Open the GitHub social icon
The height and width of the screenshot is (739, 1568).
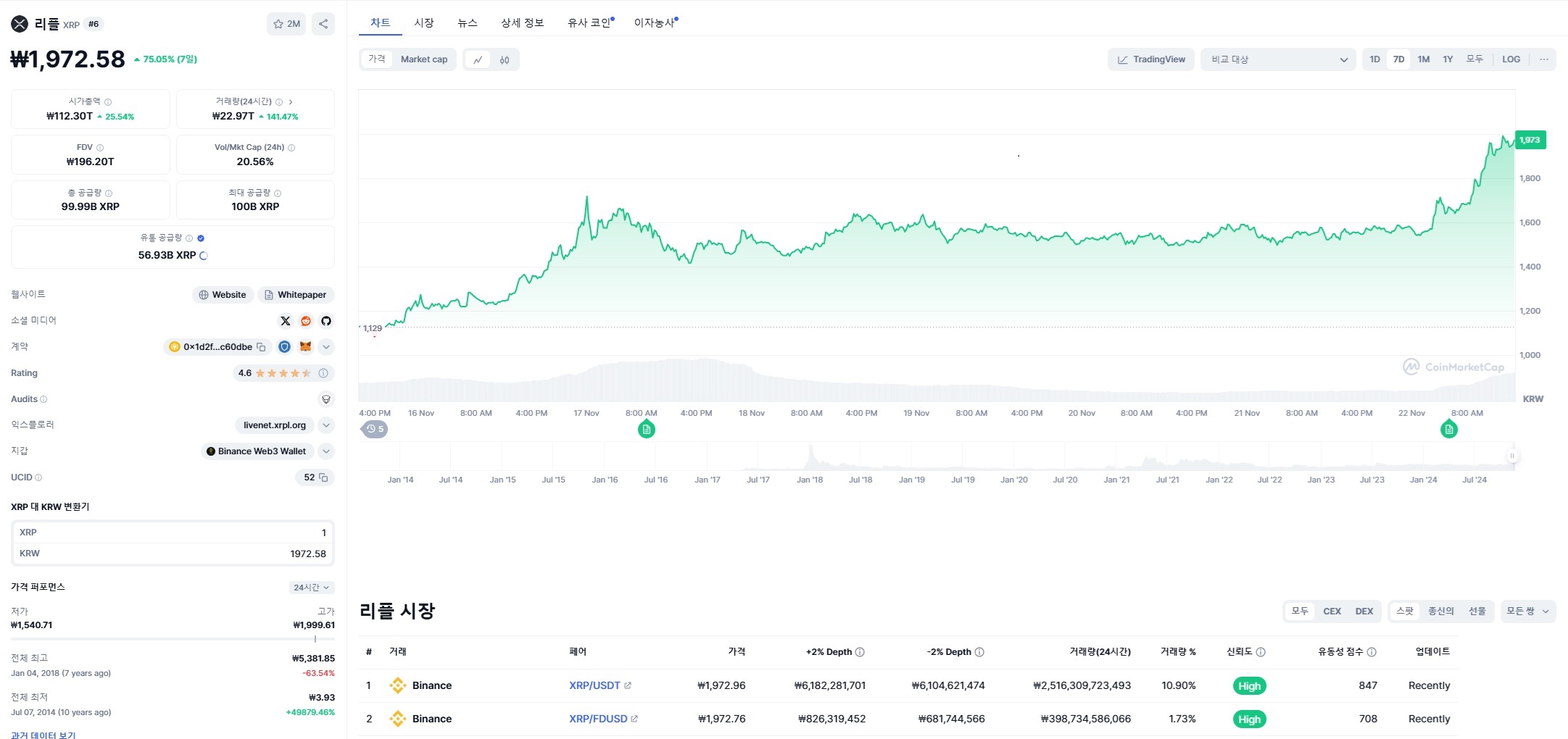pos(326,321)
